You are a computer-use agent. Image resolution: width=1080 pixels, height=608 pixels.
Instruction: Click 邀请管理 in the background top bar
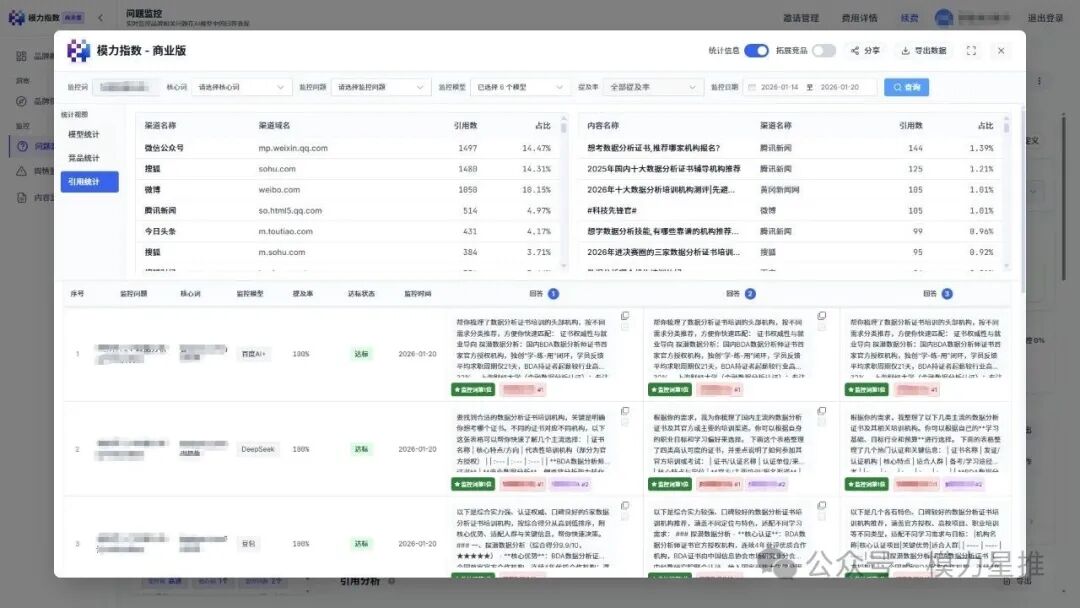800,18
